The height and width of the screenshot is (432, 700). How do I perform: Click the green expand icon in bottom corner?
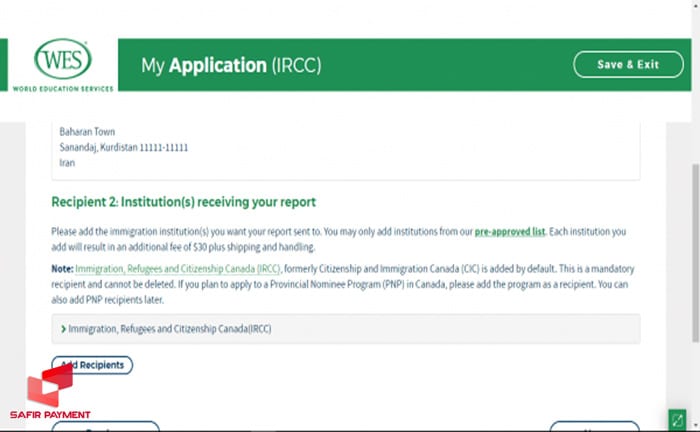pos(677,419)
